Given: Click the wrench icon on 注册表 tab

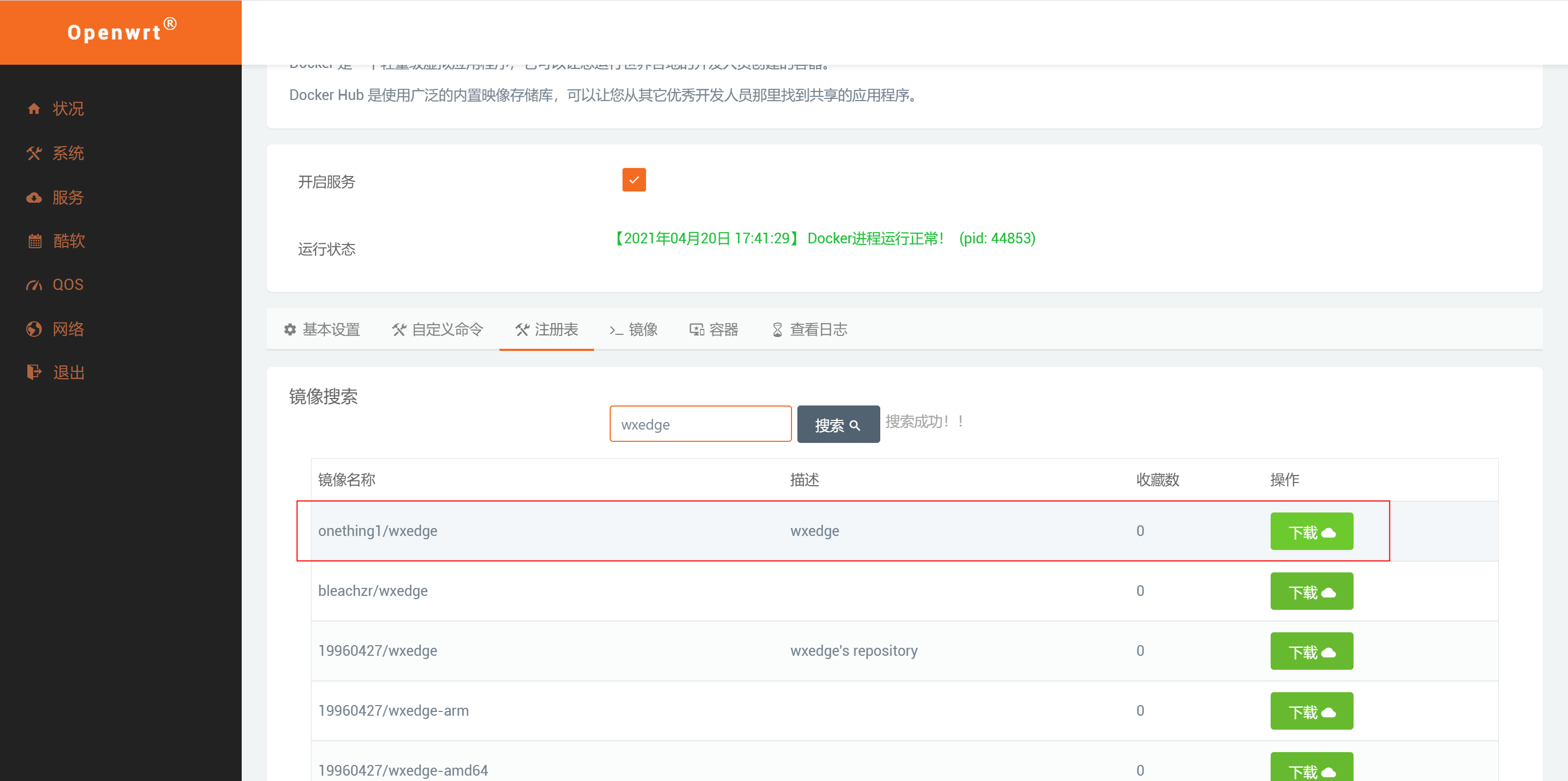Looking at the screenshot, I should tap(522, 330).
